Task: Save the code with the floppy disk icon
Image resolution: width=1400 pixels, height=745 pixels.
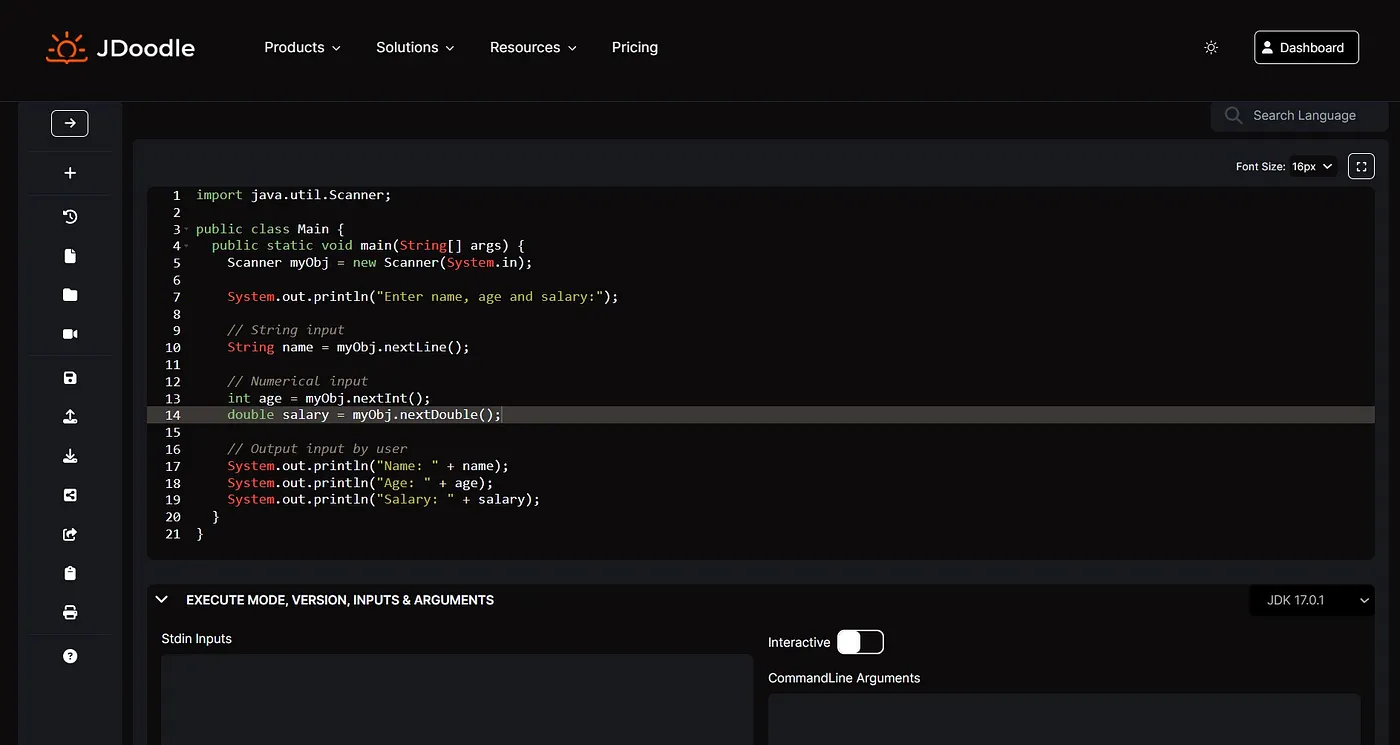Action: (70, 378)
